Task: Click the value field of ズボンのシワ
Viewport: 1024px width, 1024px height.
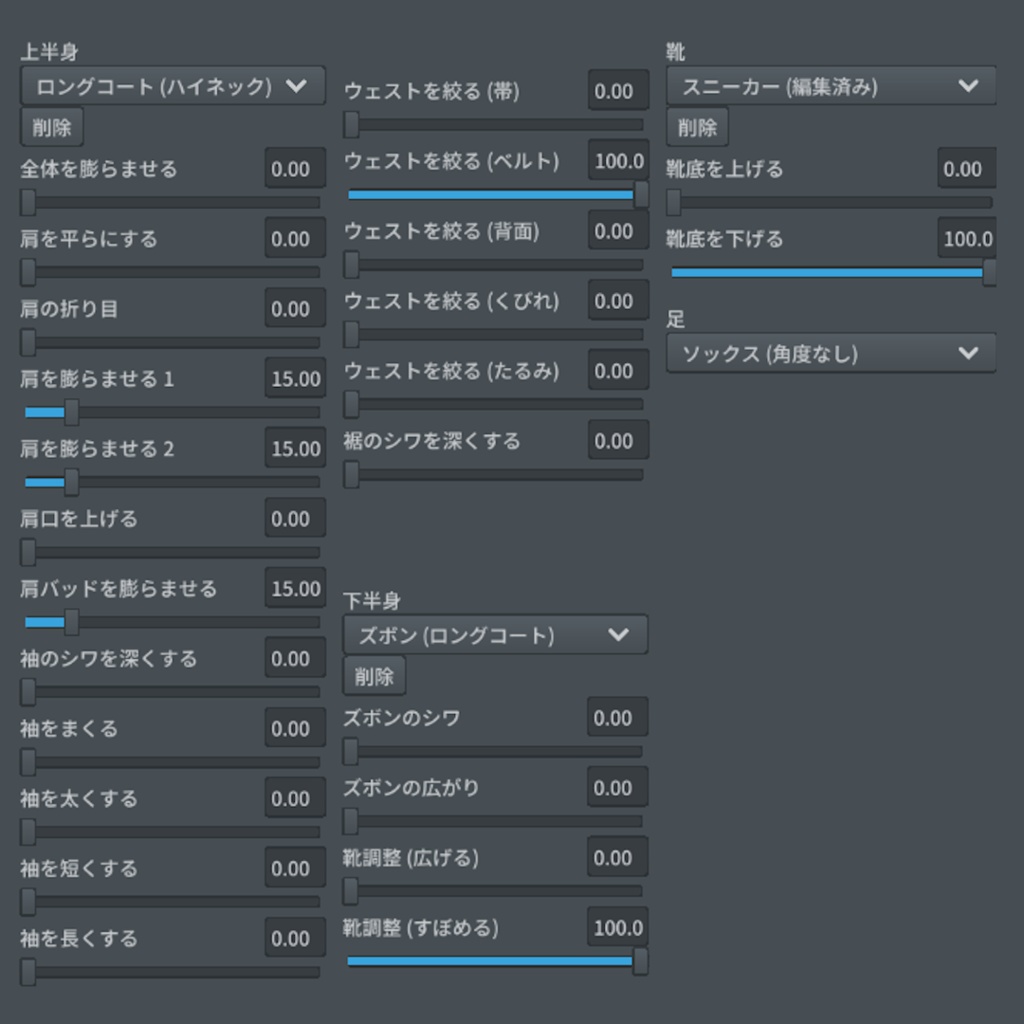Action: [617, 717]
